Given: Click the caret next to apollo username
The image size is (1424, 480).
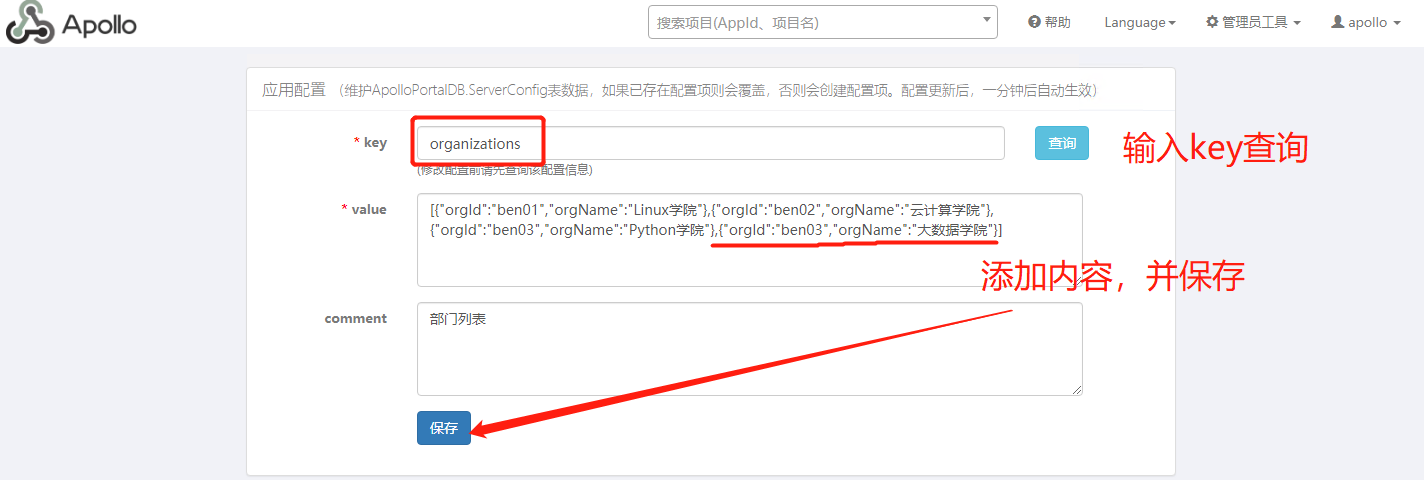Looking at the screenshot, I should click(1396, 23).
